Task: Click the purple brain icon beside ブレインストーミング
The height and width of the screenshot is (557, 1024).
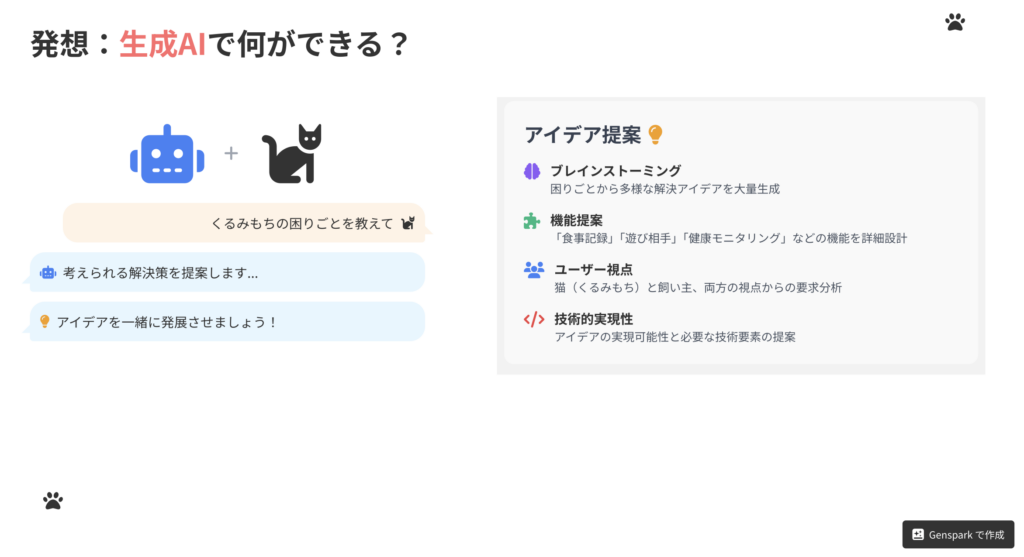Action: click(532, 171)
